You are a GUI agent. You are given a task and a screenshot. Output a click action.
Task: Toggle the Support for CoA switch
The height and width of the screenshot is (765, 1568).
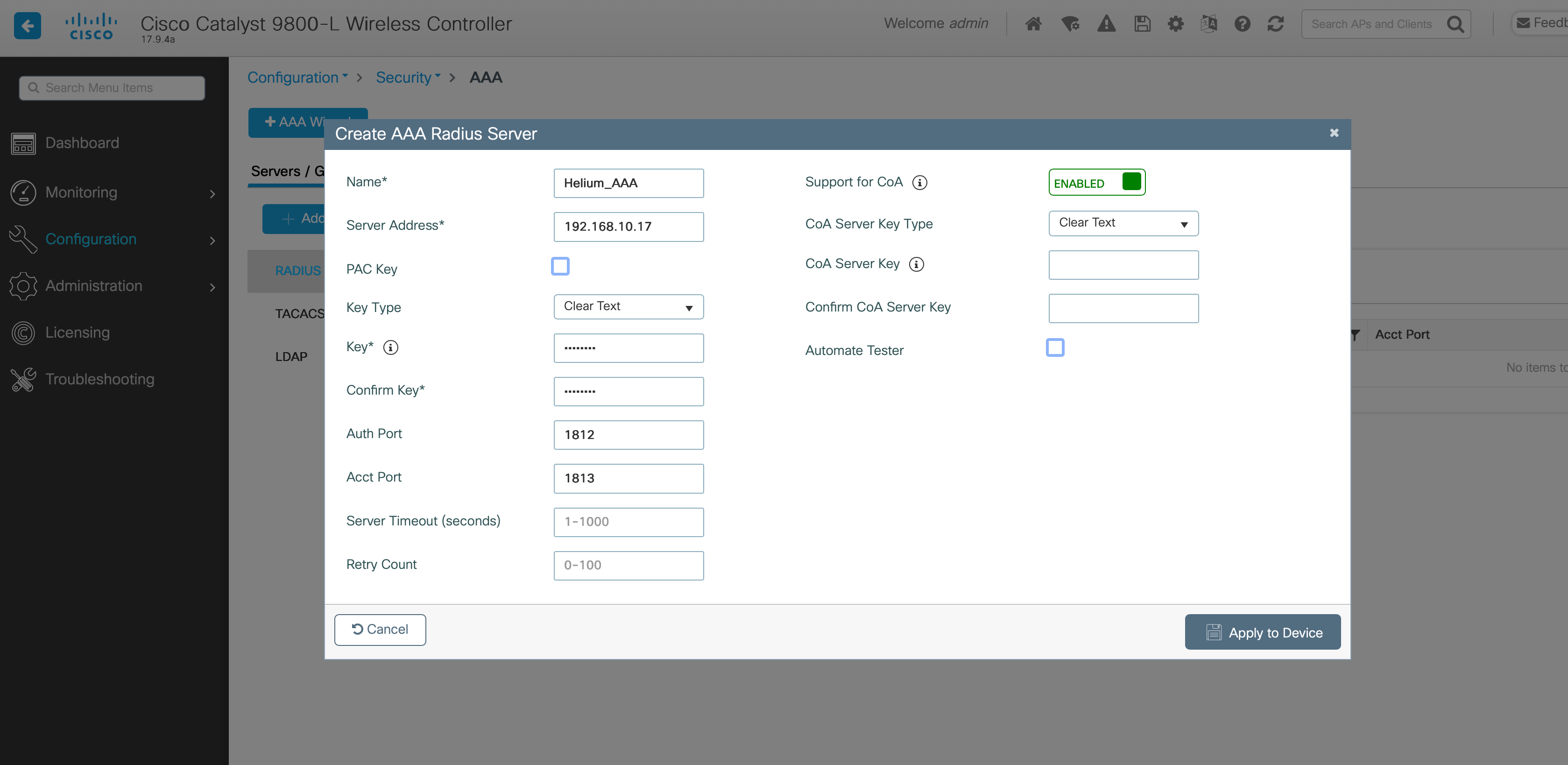point(1096,183)
